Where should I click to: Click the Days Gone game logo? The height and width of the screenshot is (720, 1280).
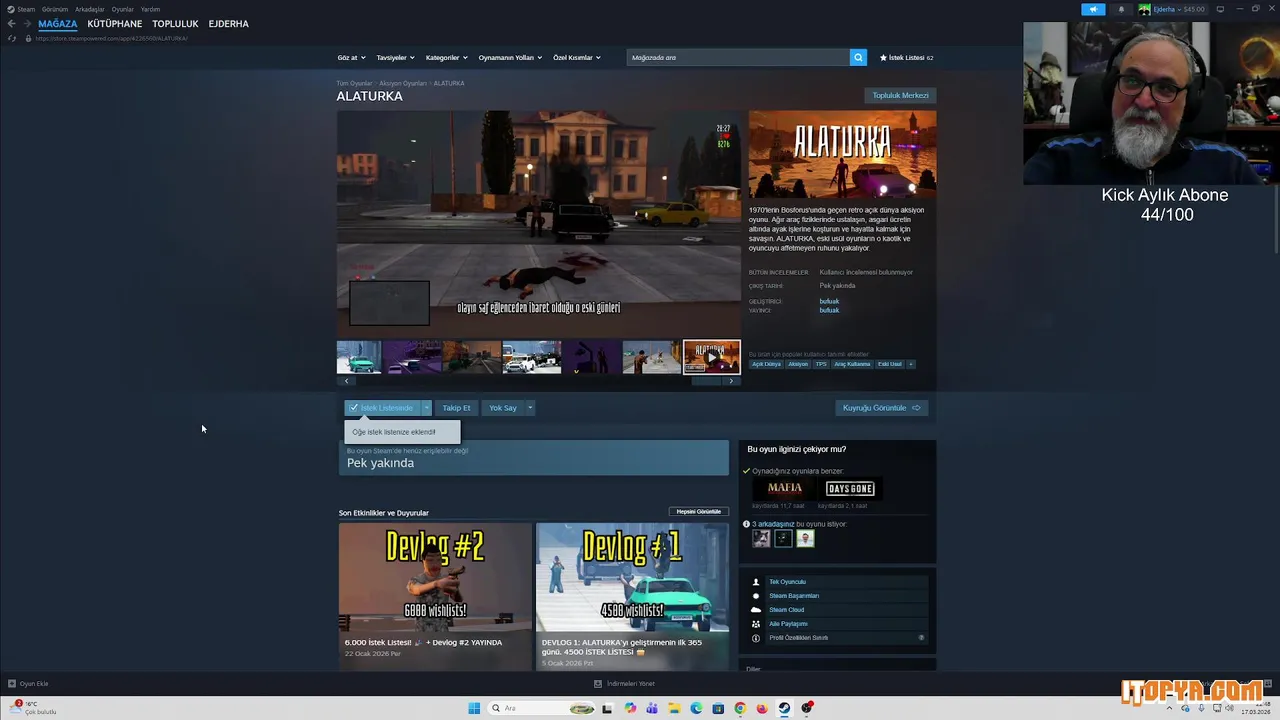click(850, 488)
